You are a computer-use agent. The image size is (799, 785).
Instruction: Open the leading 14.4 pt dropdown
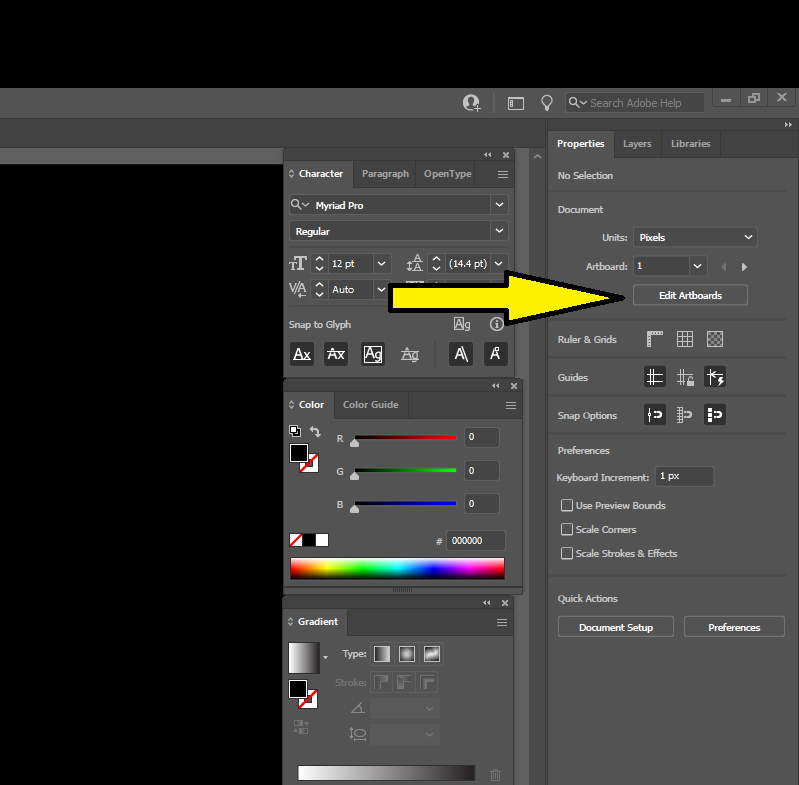[499, 263]
